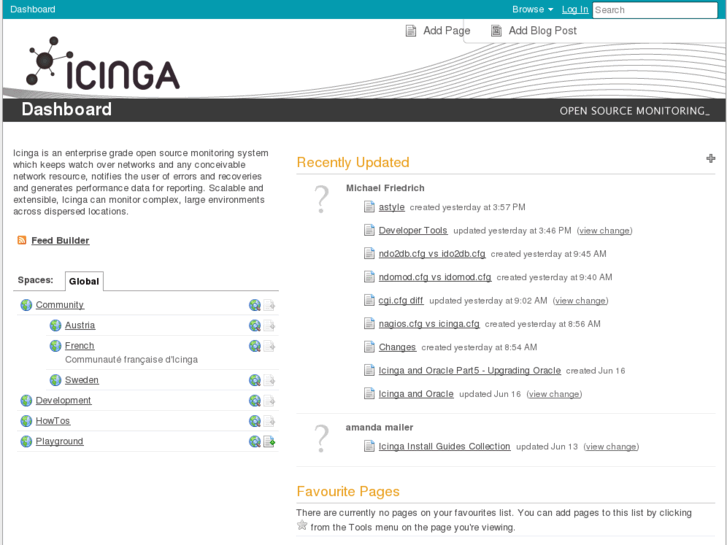
Task: Click into the Search field
Action: point(655,10)
